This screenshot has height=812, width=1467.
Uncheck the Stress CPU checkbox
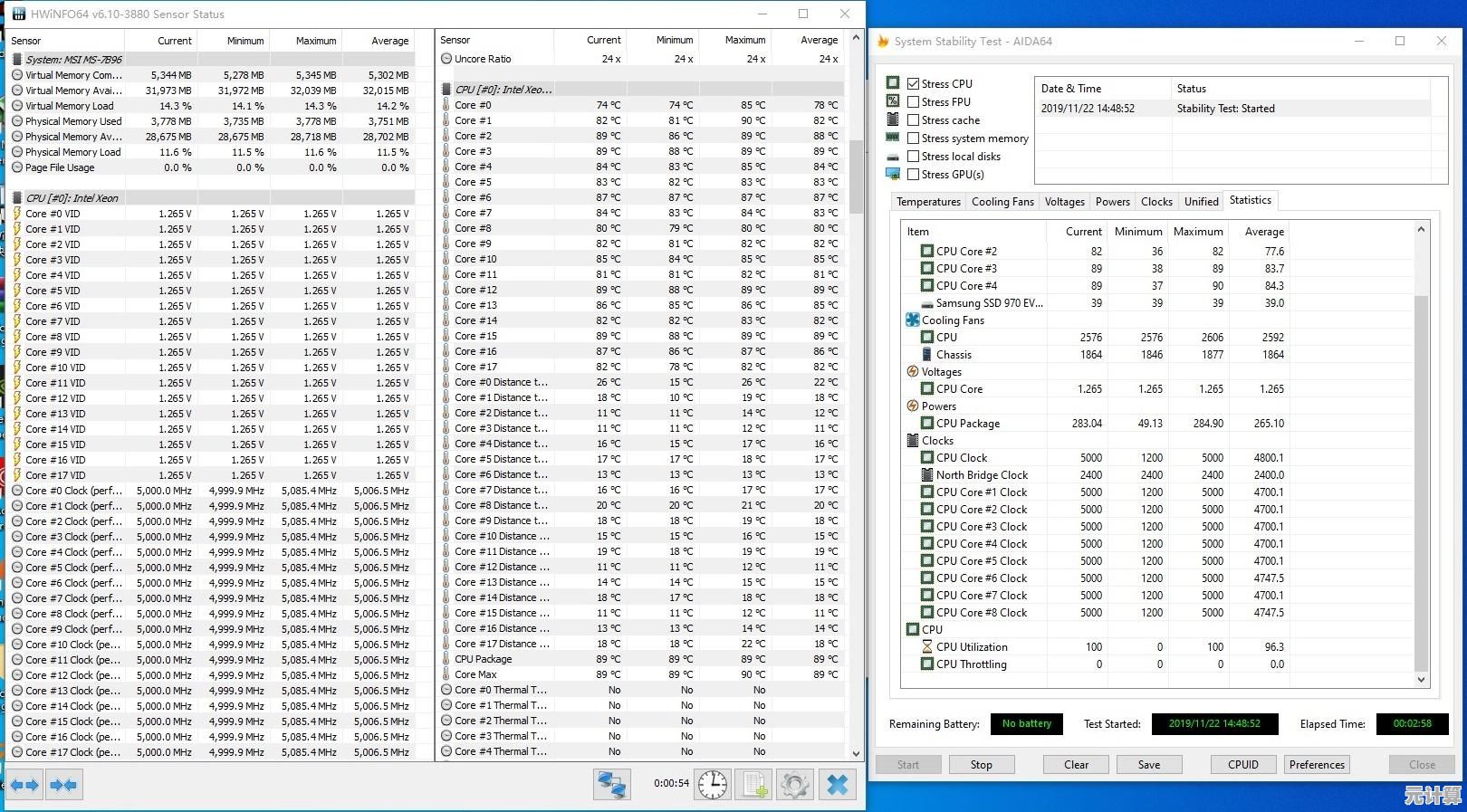click(914, 83)
